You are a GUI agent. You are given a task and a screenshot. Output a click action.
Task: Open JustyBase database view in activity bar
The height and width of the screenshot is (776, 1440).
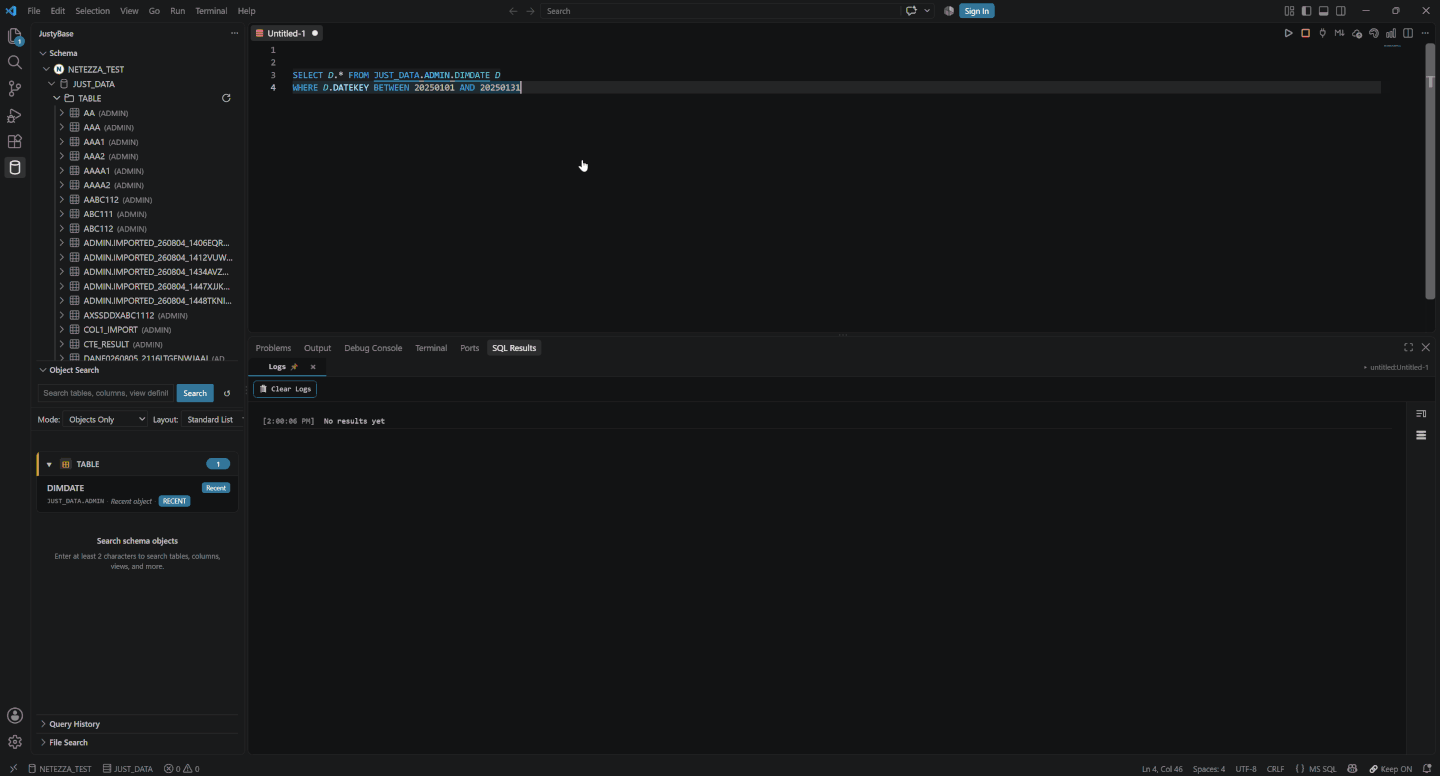(15, 167)
